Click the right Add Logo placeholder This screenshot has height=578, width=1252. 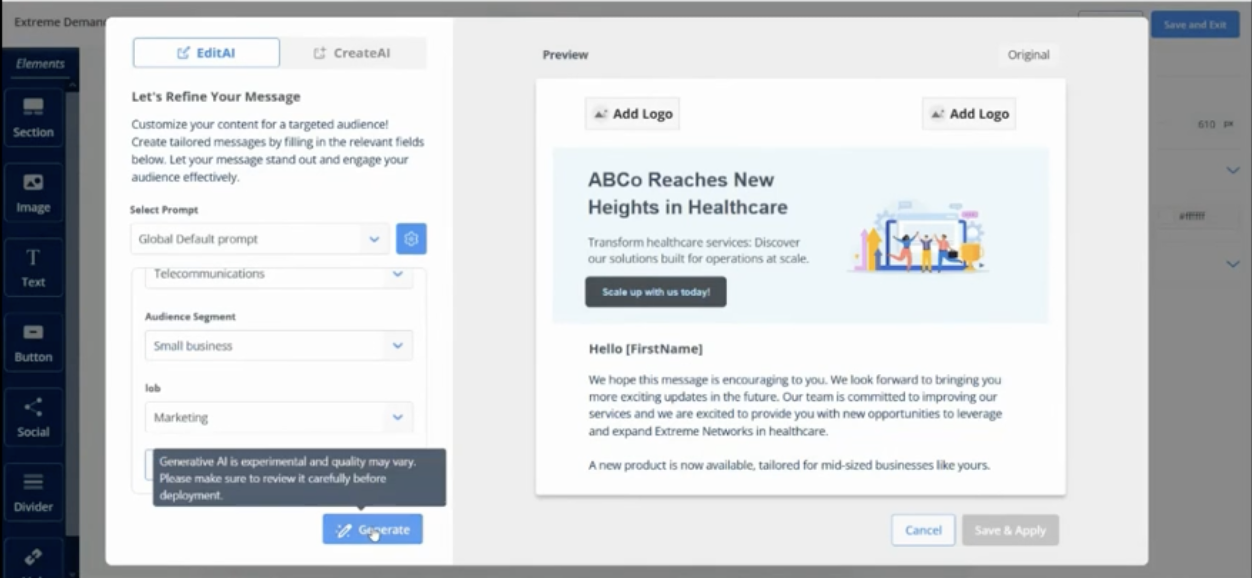pyautogui.click(x=969, y=114)
